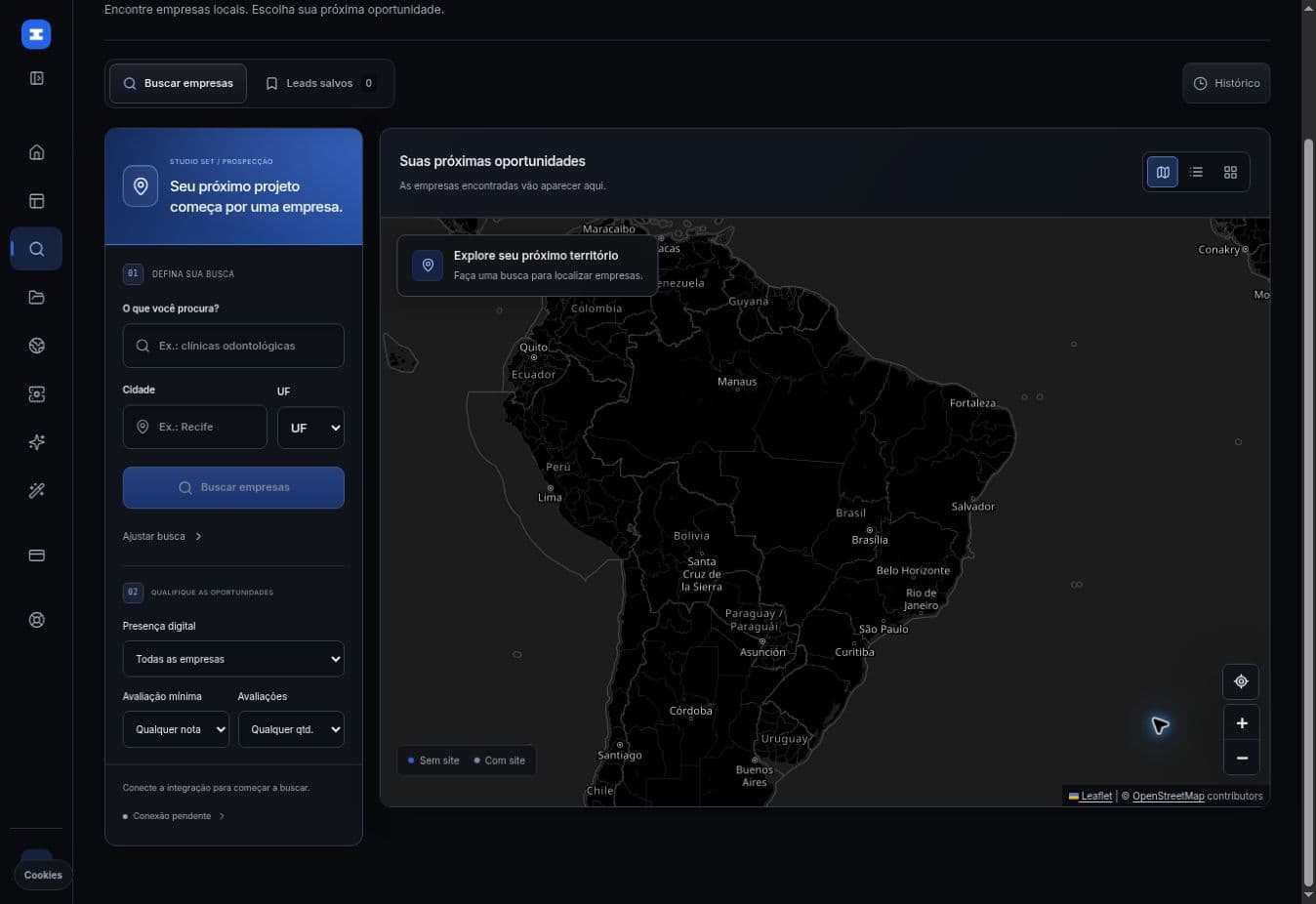The height and width of the screenshot is (904, 1316).
Task: Open the 'Qualquer nota' rating dropdown
Action: [x=176, y=729]
